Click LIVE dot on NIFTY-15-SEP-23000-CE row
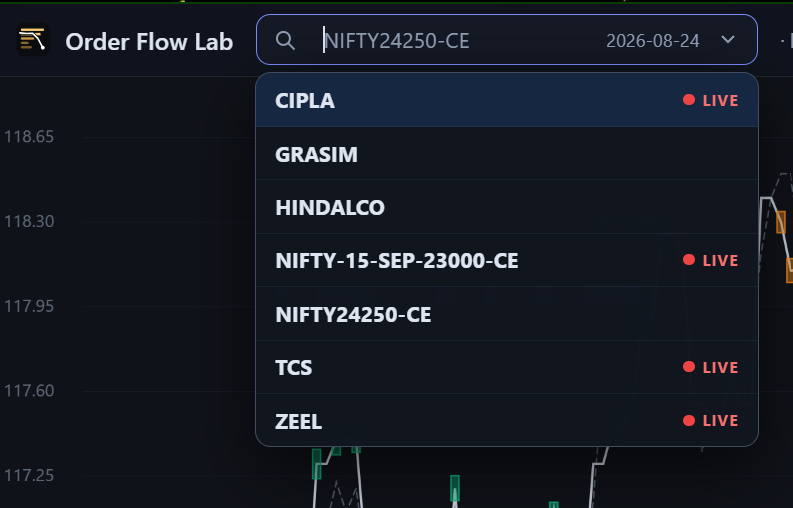This screenshot has height=508, width=793. pos(688,260)
